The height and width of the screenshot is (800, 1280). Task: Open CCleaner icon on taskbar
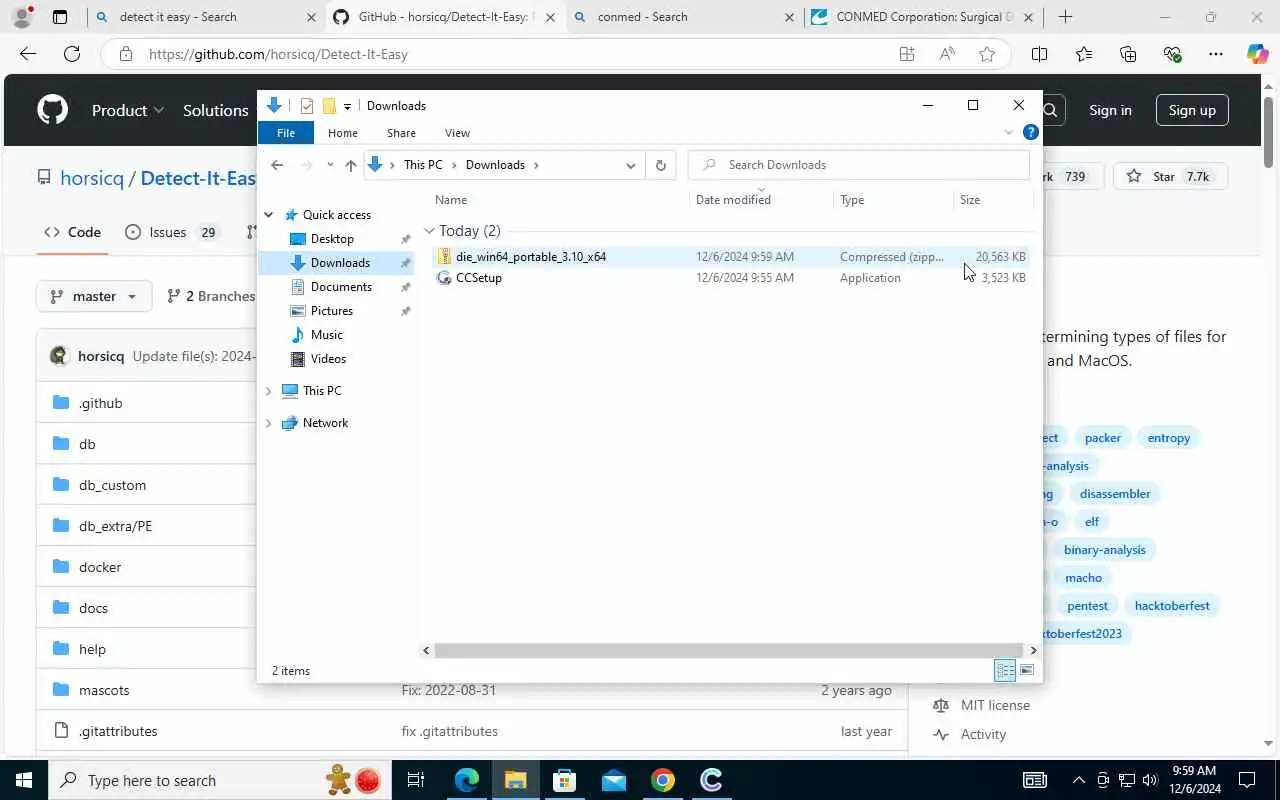(712, 780)
